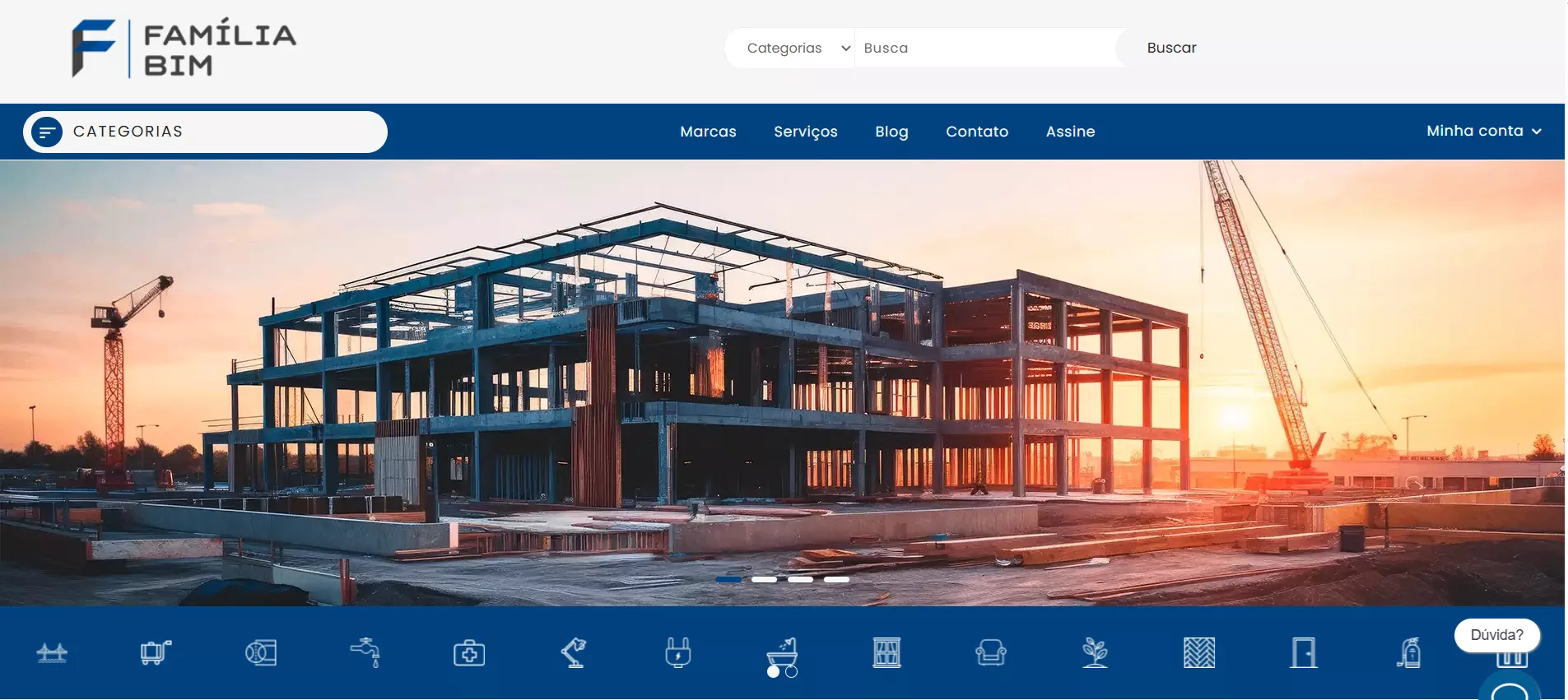
Task: Click the fire extinguisher category icon
Action: pyautogui.click(x=1408, y=653)
